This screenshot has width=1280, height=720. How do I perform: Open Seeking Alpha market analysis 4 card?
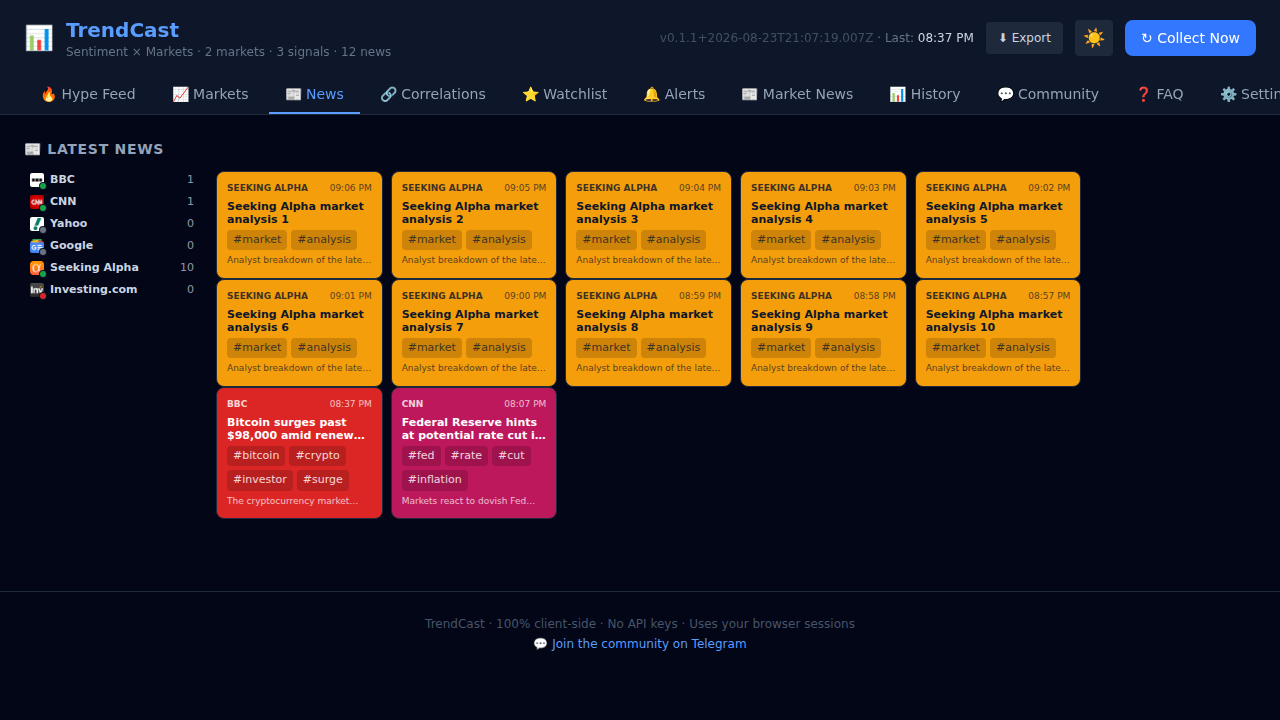click(823, 225)
